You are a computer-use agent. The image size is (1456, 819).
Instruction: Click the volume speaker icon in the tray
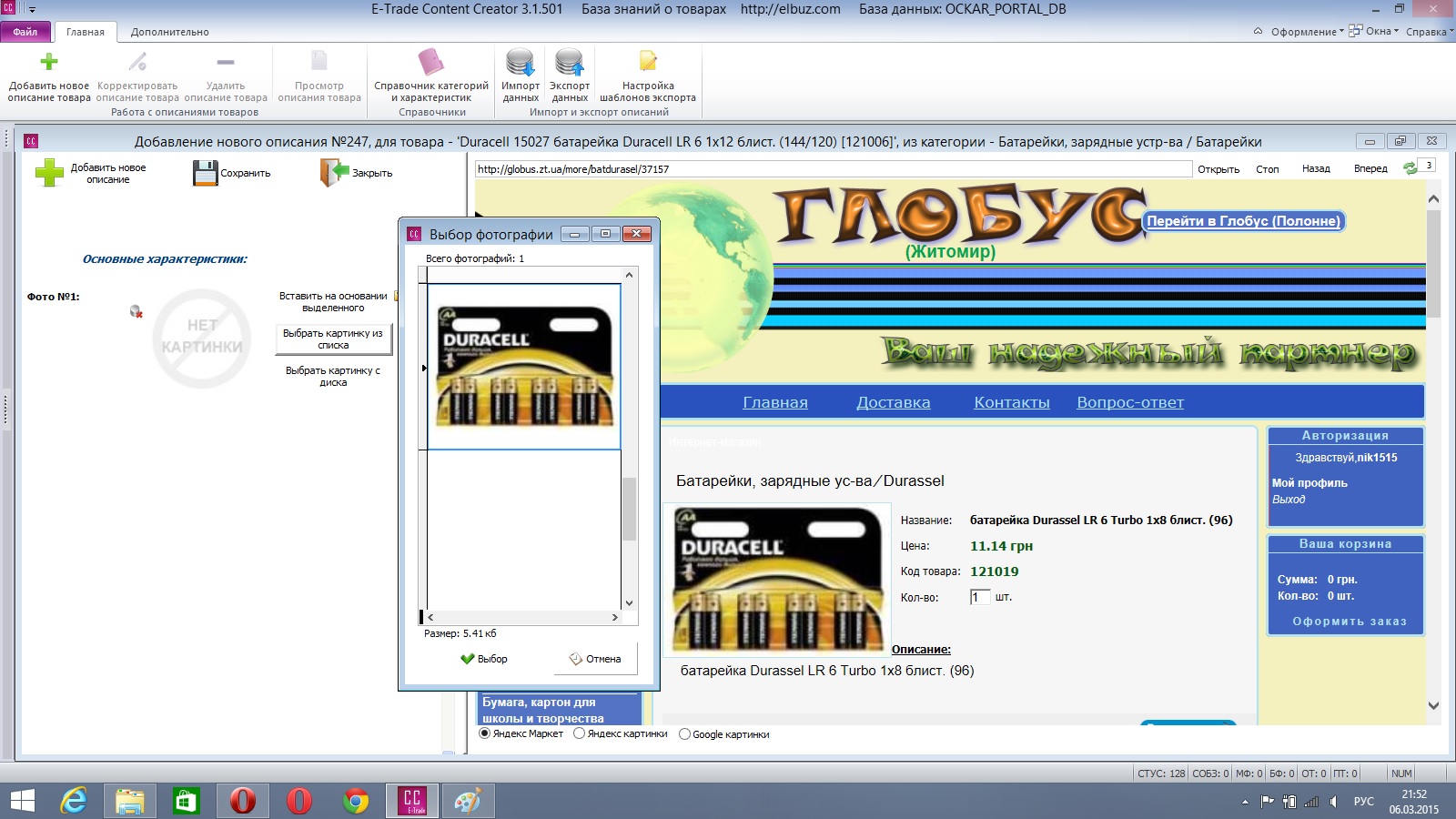(1333, 802)
